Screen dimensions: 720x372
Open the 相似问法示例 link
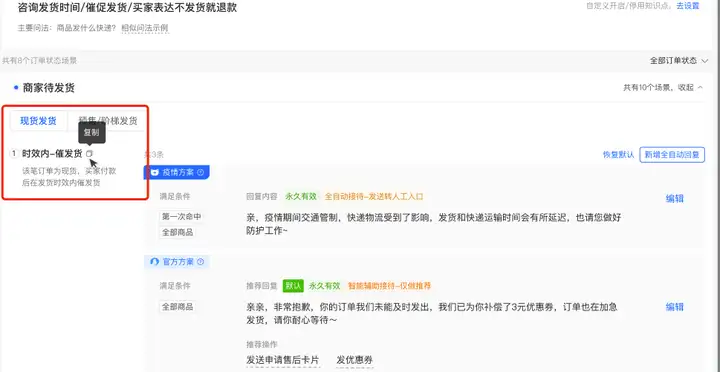145,28
